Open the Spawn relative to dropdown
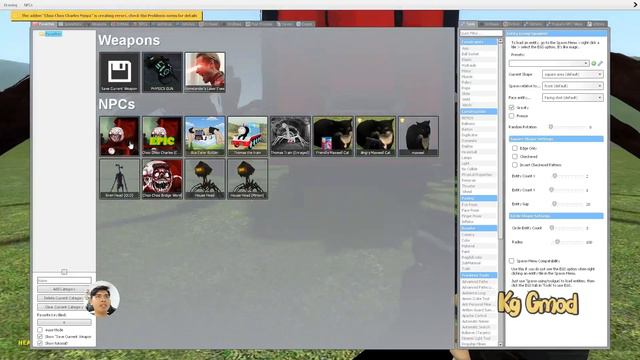This screenshot has width=640, height=360. click(x=573, y=86)
